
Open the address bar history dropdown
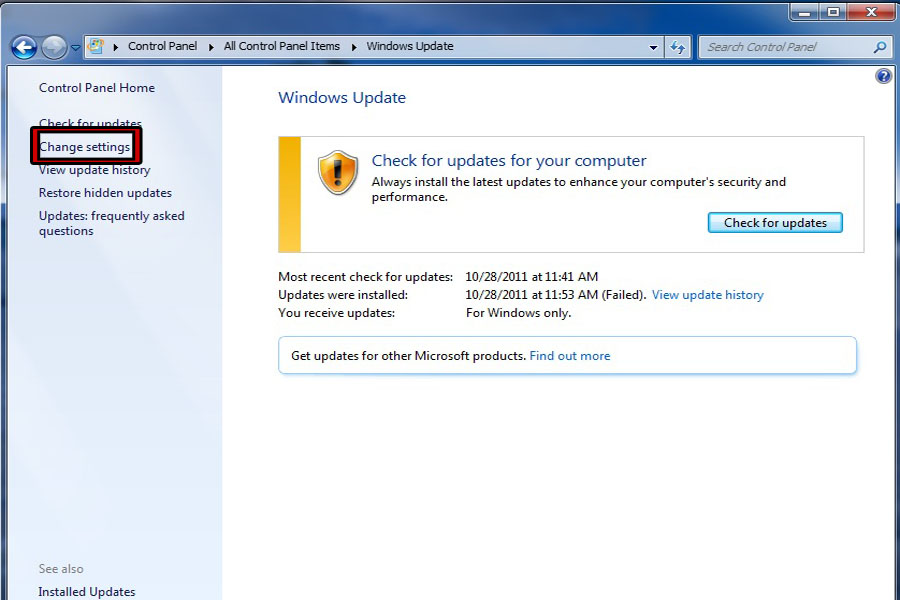click(x=653, y=48)
